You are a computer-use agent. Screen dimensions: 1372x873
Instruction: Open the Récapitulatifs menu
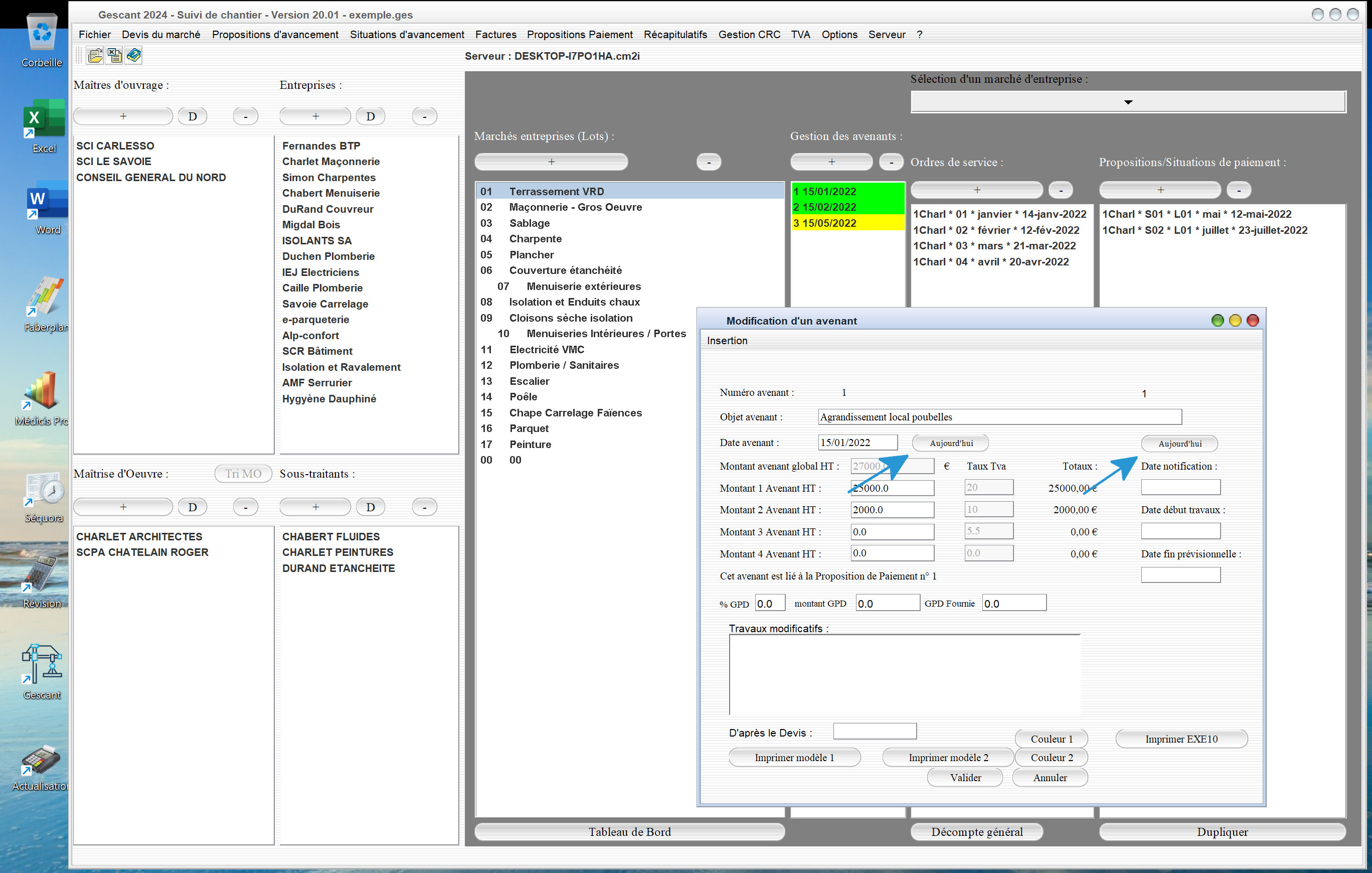675,34
